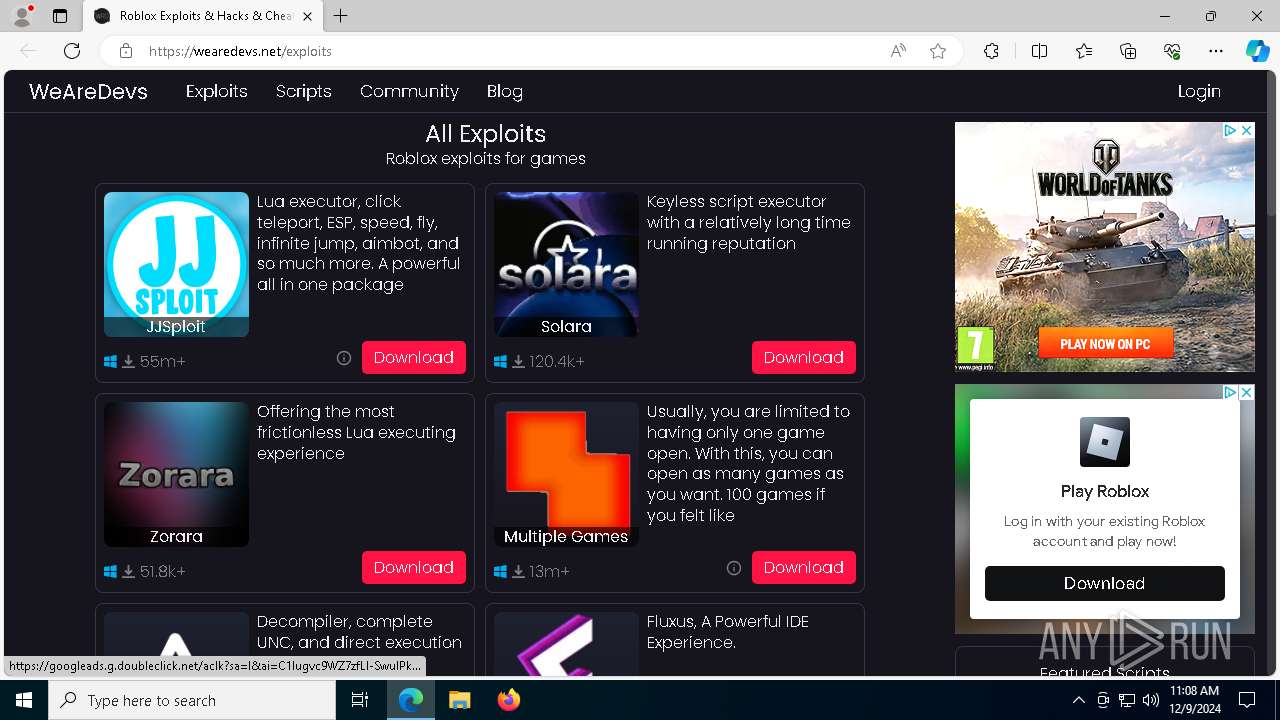The width and height of the screenshot is (1280, 720).
Task: Click 'Fluxus, A Powerful IDE Experience.' text
Action: pos(728,632)
